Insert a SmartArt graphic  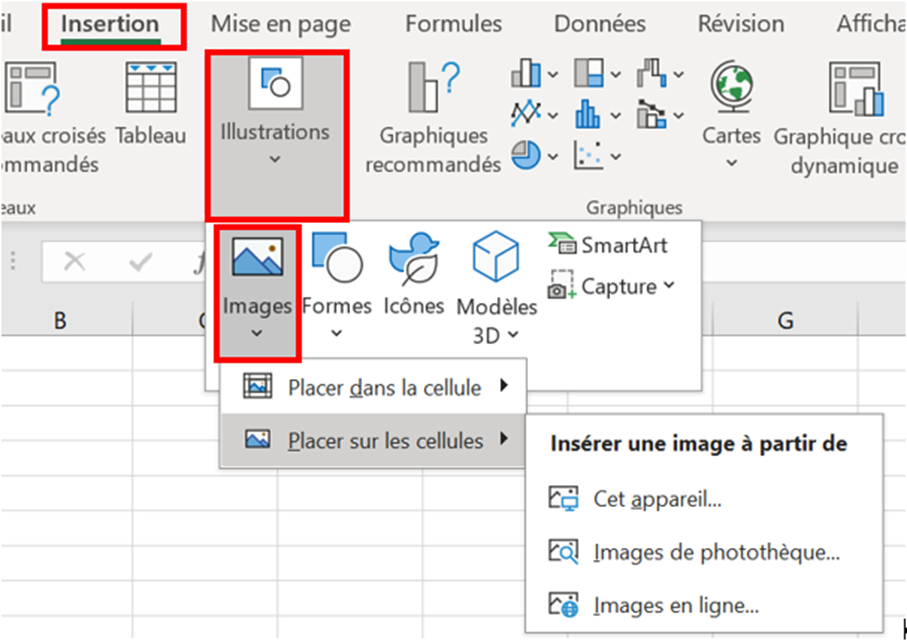pos(607,245)
